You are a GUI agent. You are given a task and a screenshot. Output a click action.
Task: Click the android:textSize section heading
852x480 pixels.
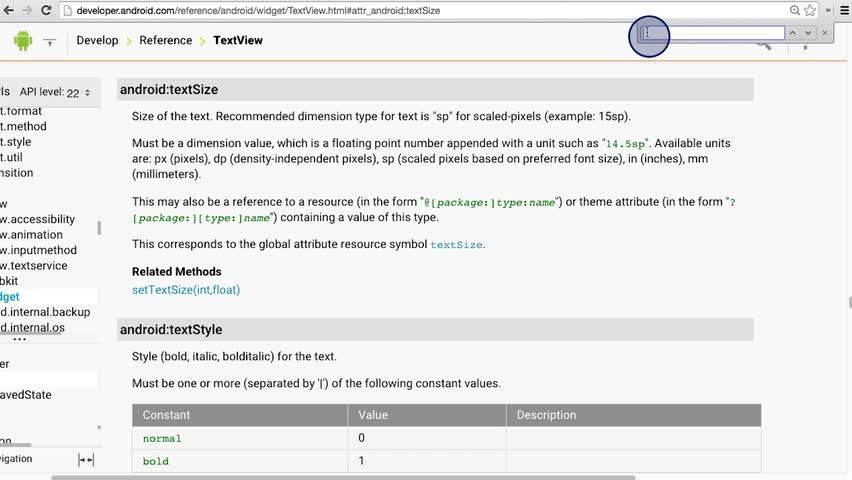pos(168,90)
